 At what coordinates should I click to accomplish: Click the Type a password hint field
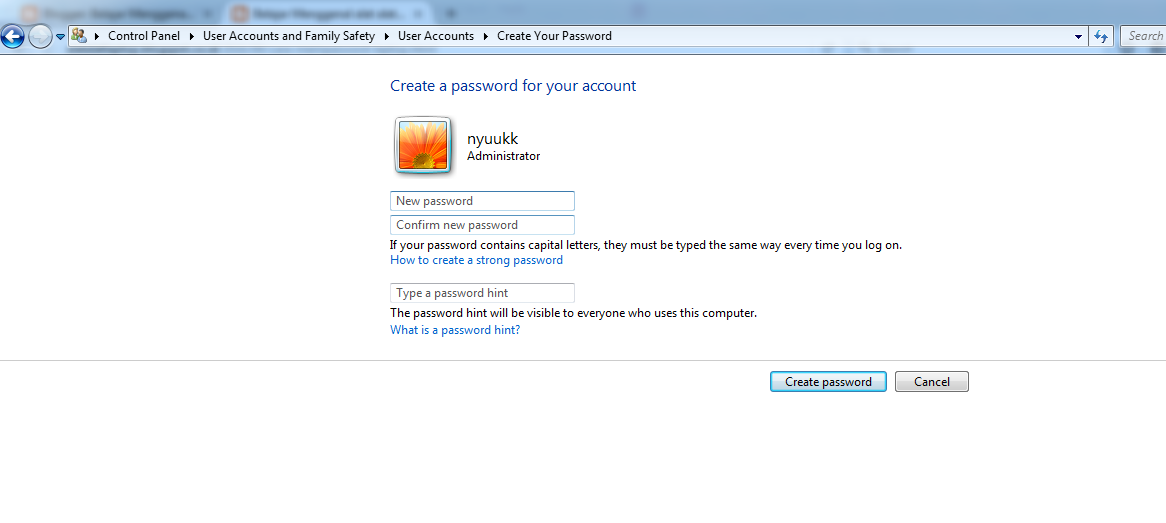tap(482, 293)
